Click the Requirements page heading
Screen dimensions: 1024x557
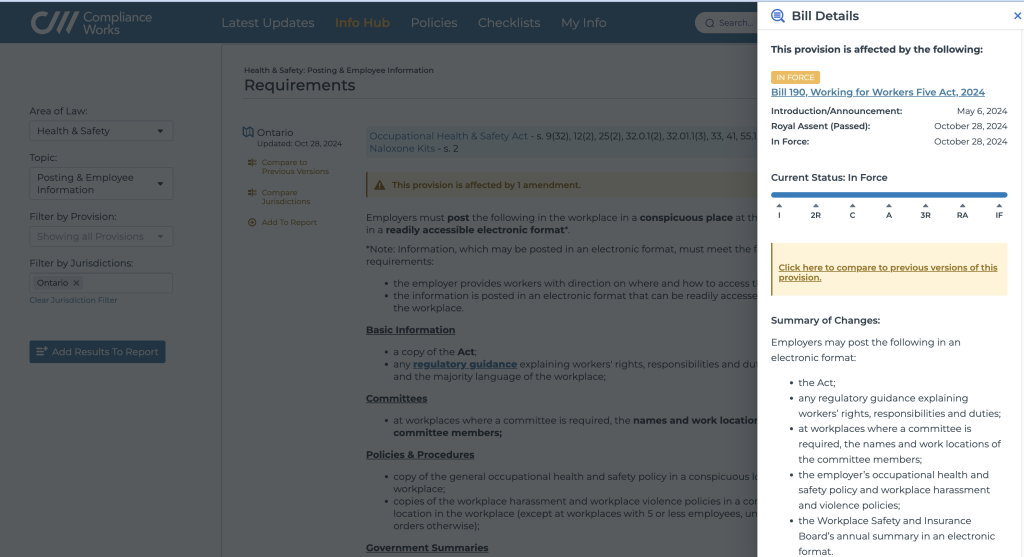pyautogui.click(x=299, y=85)
